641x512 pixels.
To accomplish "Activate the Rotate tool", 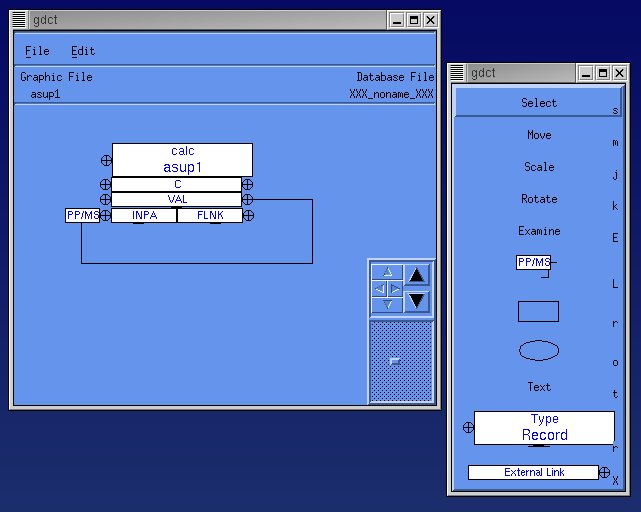I will pos(539,199).
